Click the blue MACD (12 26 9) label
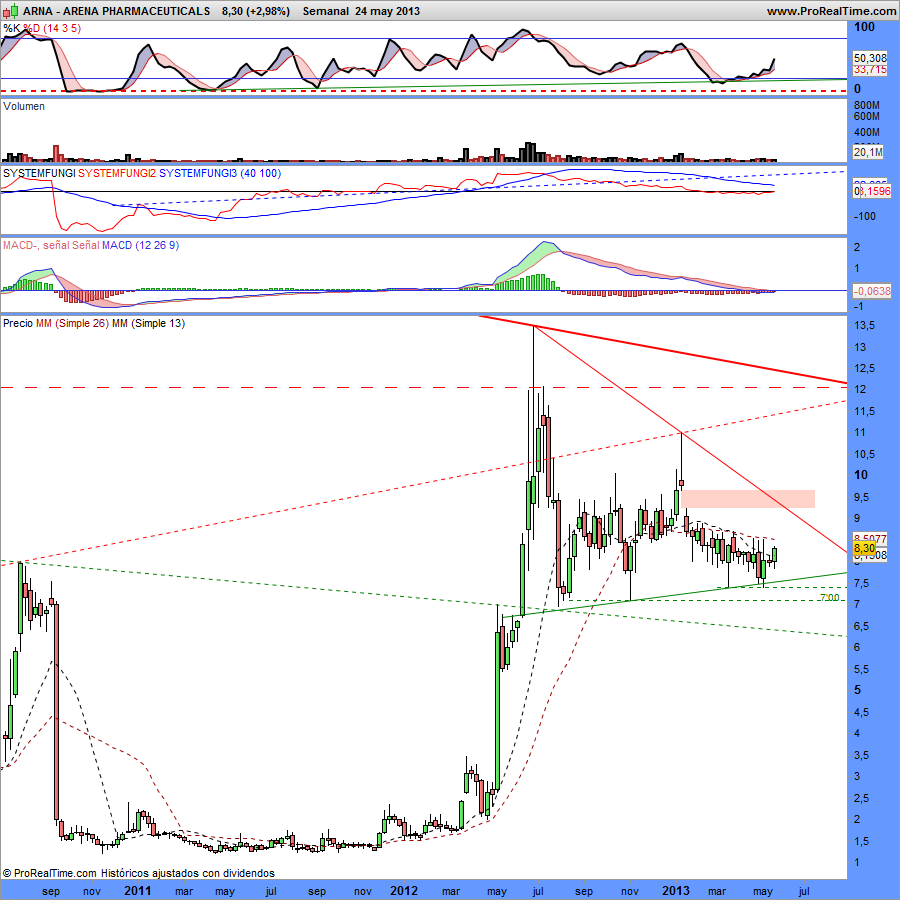The width and height of the screenshot is (900, 900). click(141, 245)
